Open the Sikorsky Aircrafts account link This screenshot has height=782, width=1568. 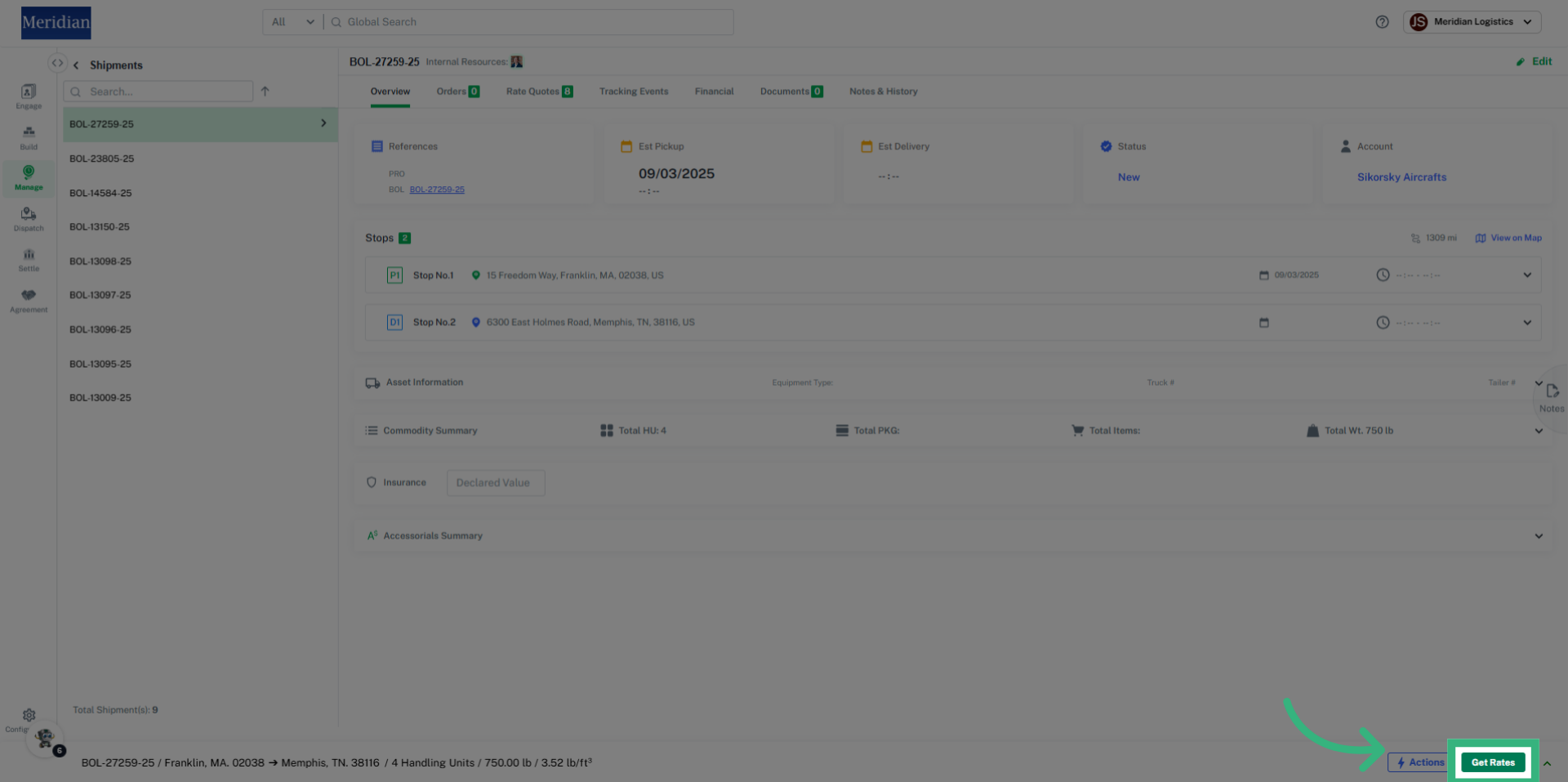click(1401, 177)
